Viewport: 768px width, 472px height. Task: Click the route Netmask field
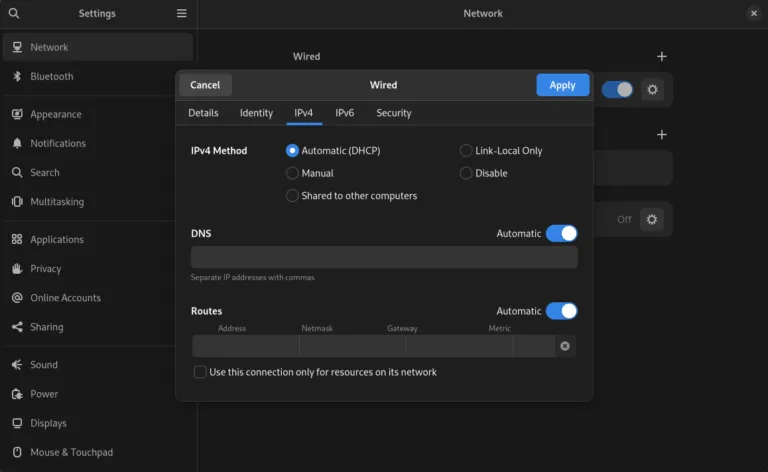[353, 346]
